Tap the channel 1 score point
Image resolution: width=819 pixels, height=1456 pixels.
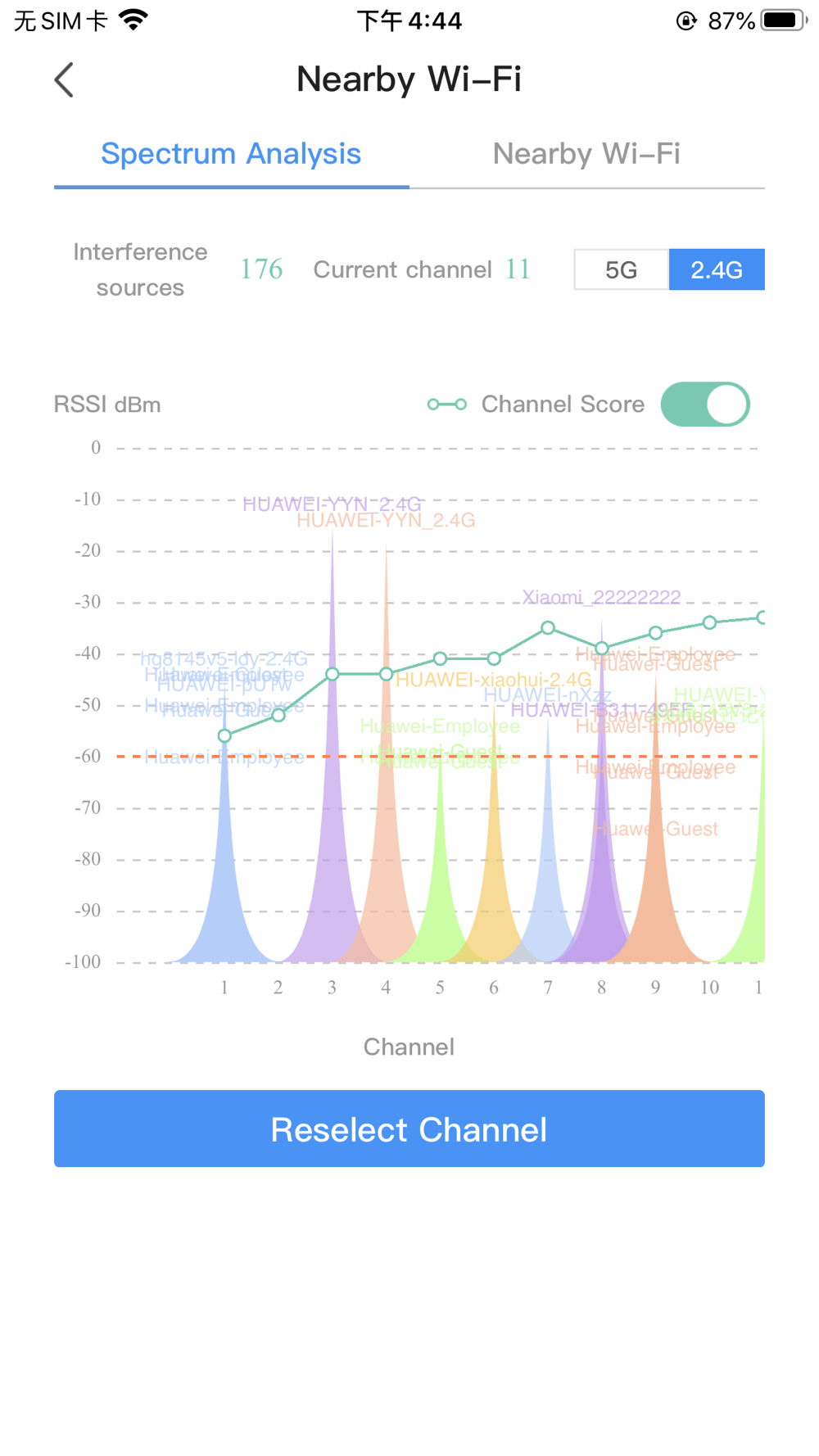tap(224, 736)
